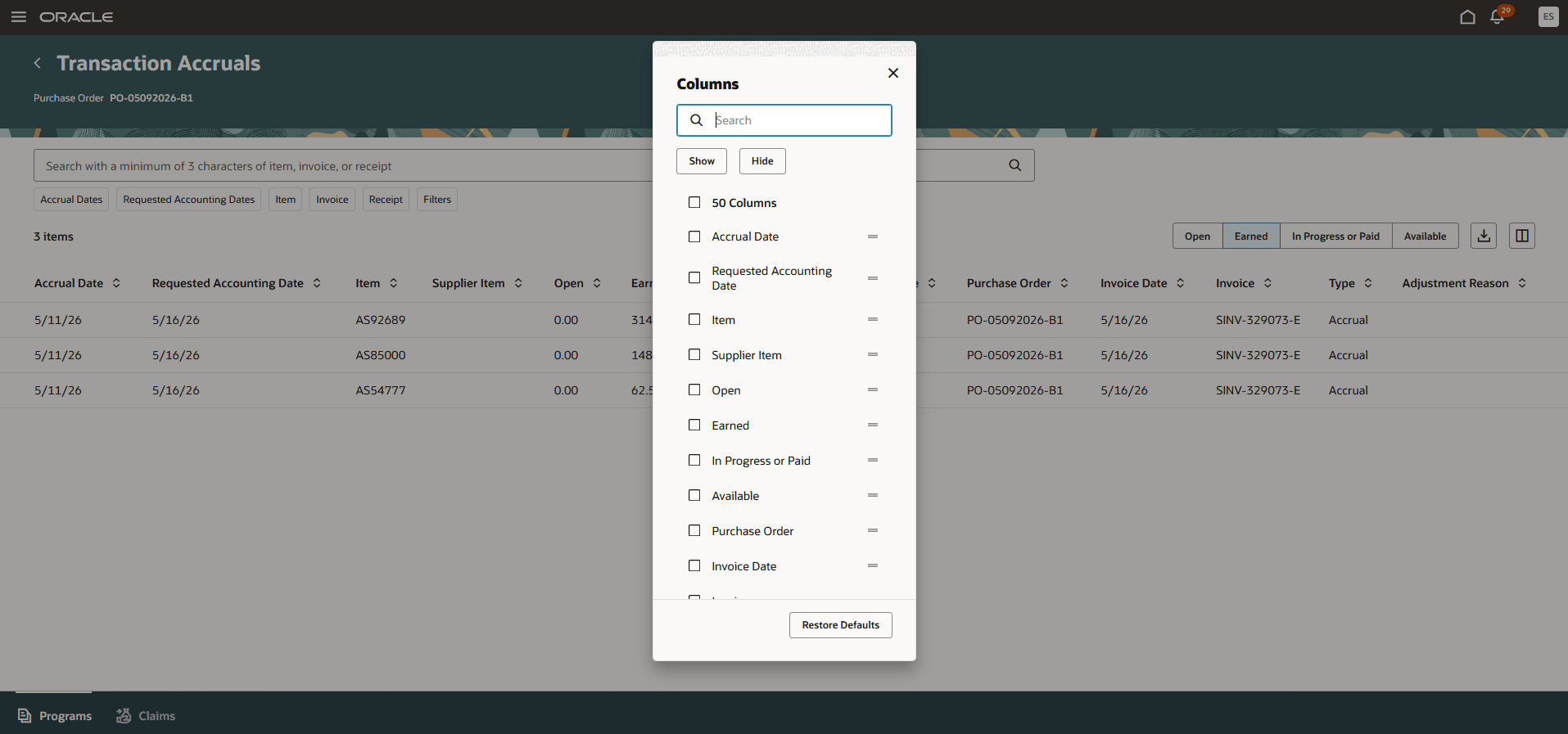Sort by Supplier Item arrows
This screenshot has width=1568, height=734.
click(518, 283)
